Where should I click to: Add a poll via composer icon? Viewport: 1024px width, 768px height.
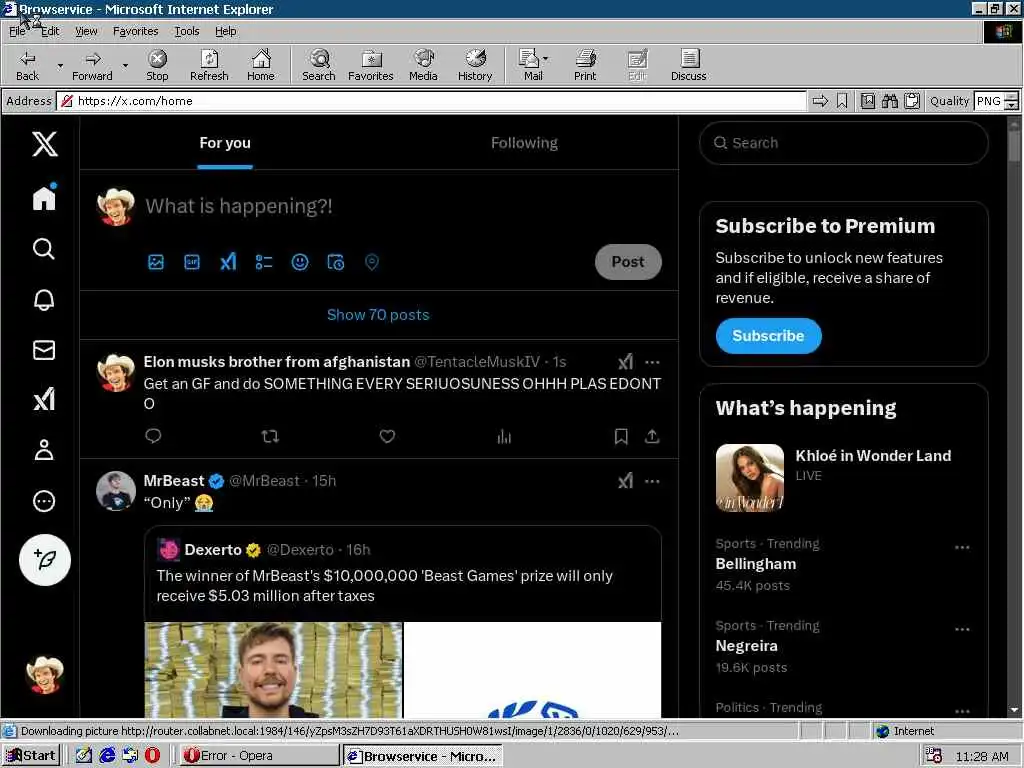point(264,262)
